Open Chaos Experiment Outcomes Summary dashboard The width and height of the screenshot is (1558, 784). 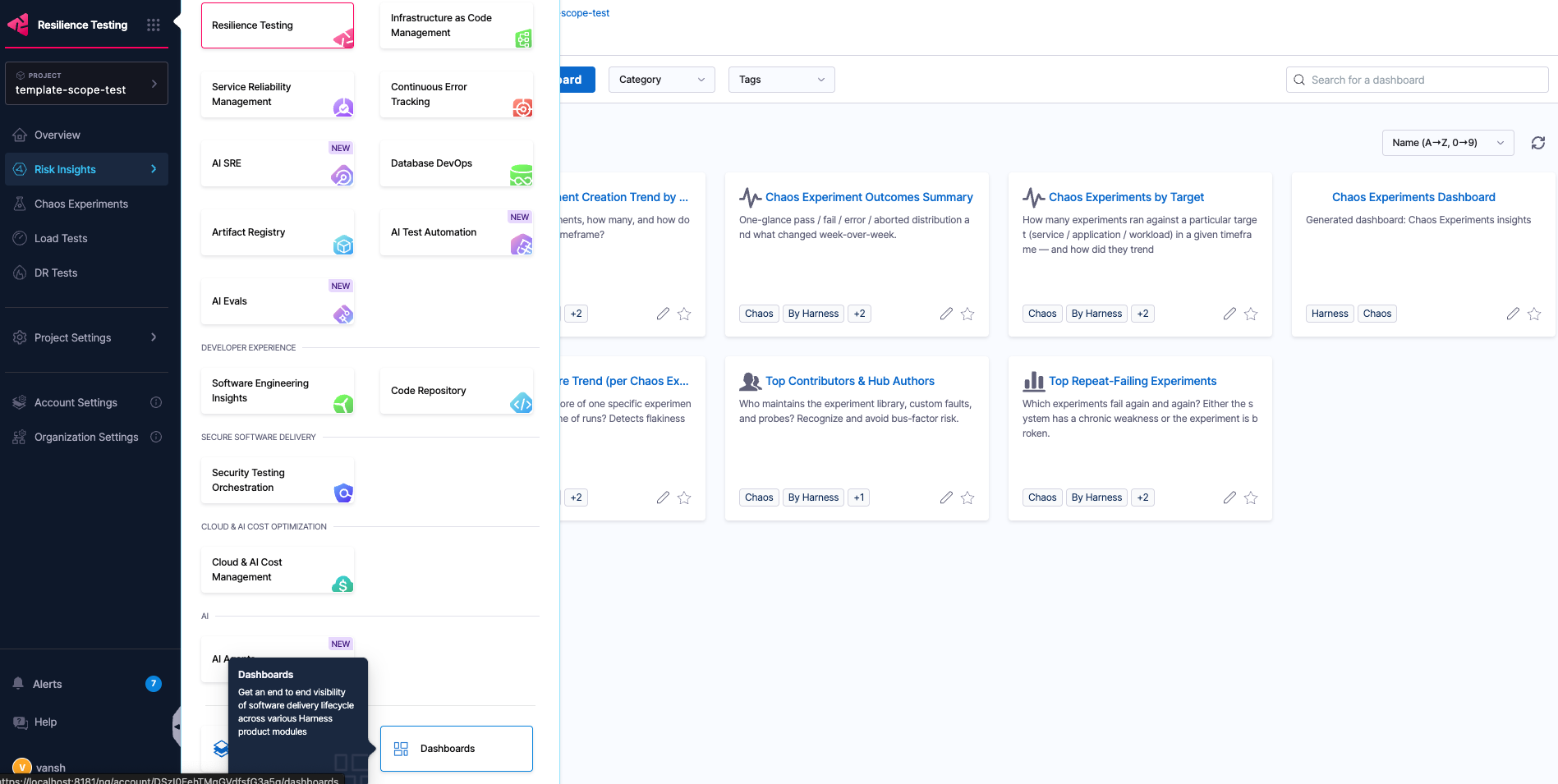pyautogui.click(x=869, y=197)
